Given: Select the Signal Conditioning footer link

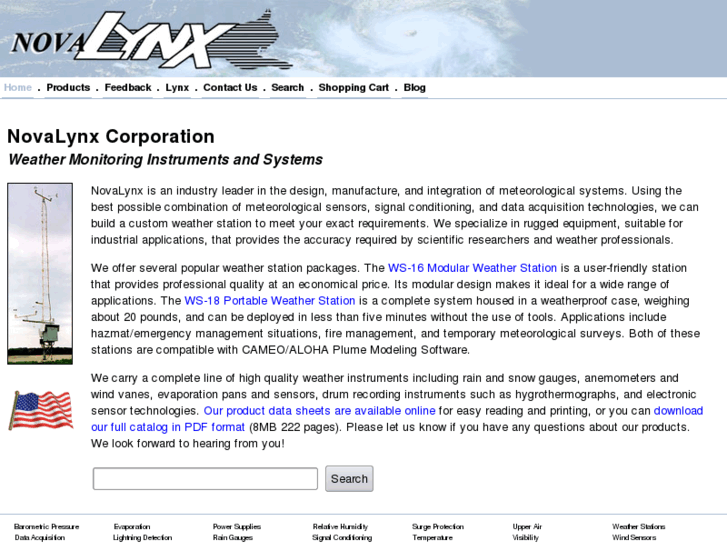Looking at the screenshot, I should pyautogui.click(x=342, y=538).
